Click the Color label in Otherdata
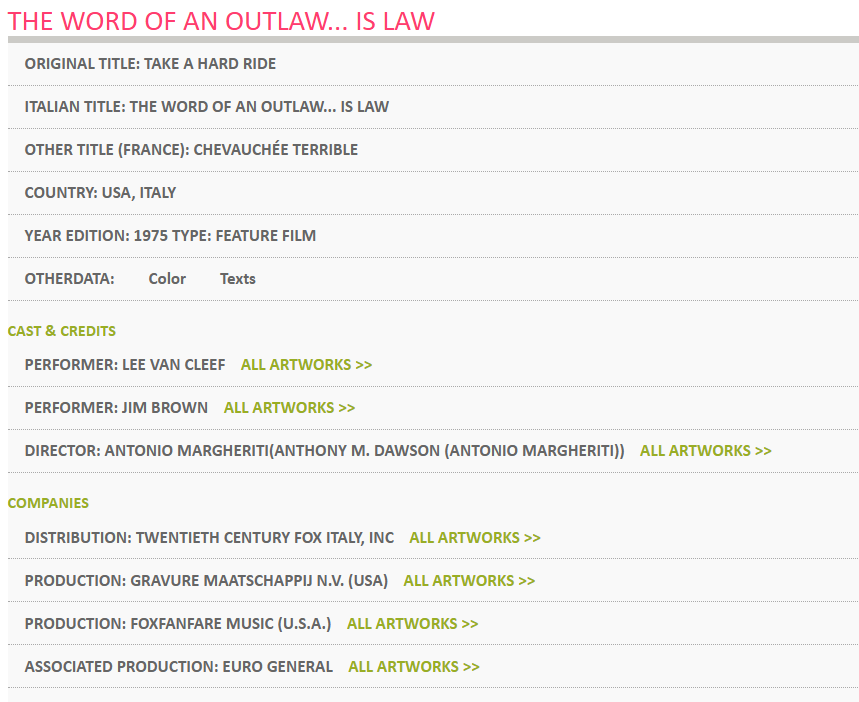The width and height of the screenshot is (859, 702). [x=167, y=279]
